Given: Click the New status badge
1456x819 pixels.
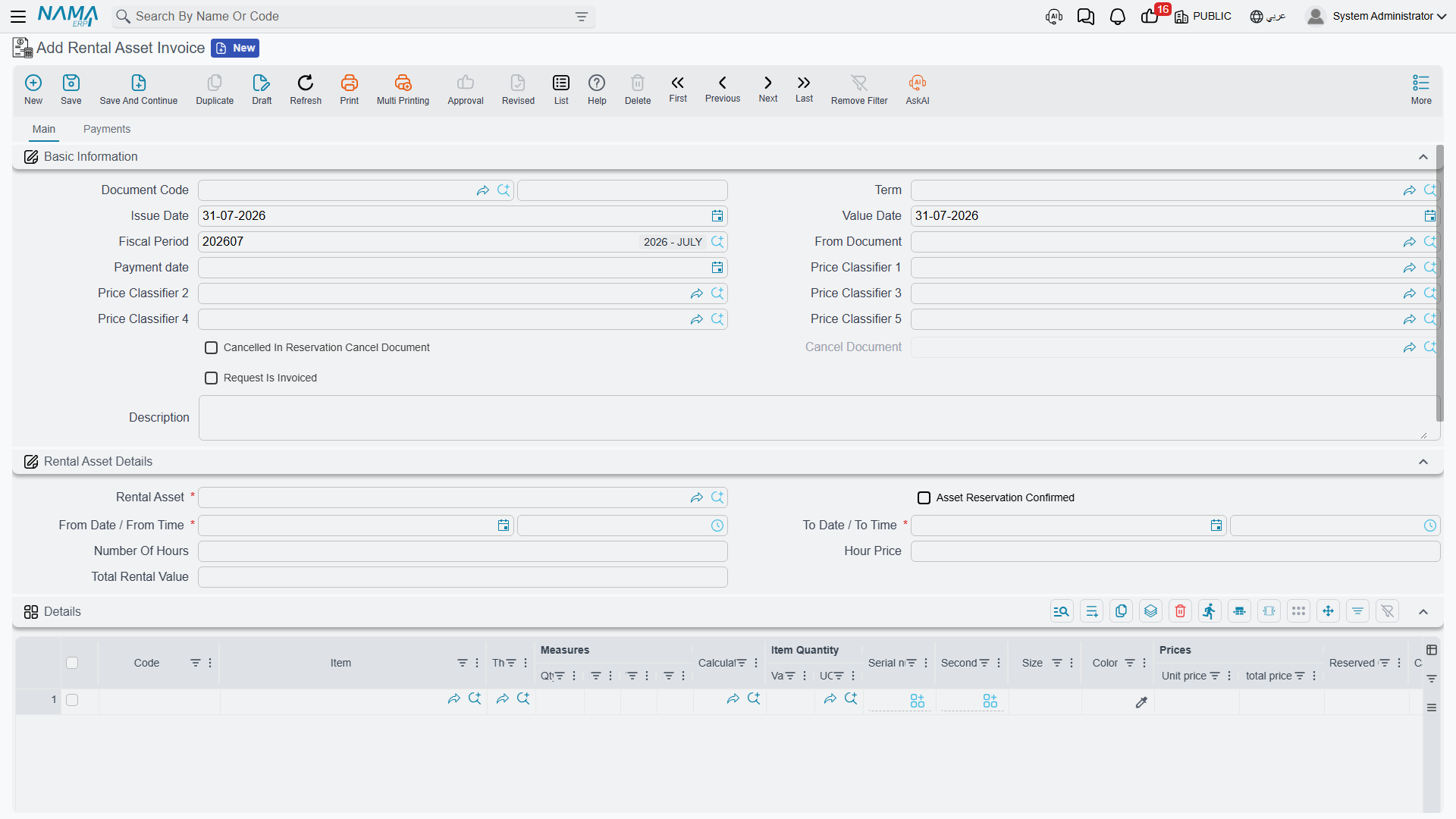Looking at the screenshot, I should [x=236, y=49].
